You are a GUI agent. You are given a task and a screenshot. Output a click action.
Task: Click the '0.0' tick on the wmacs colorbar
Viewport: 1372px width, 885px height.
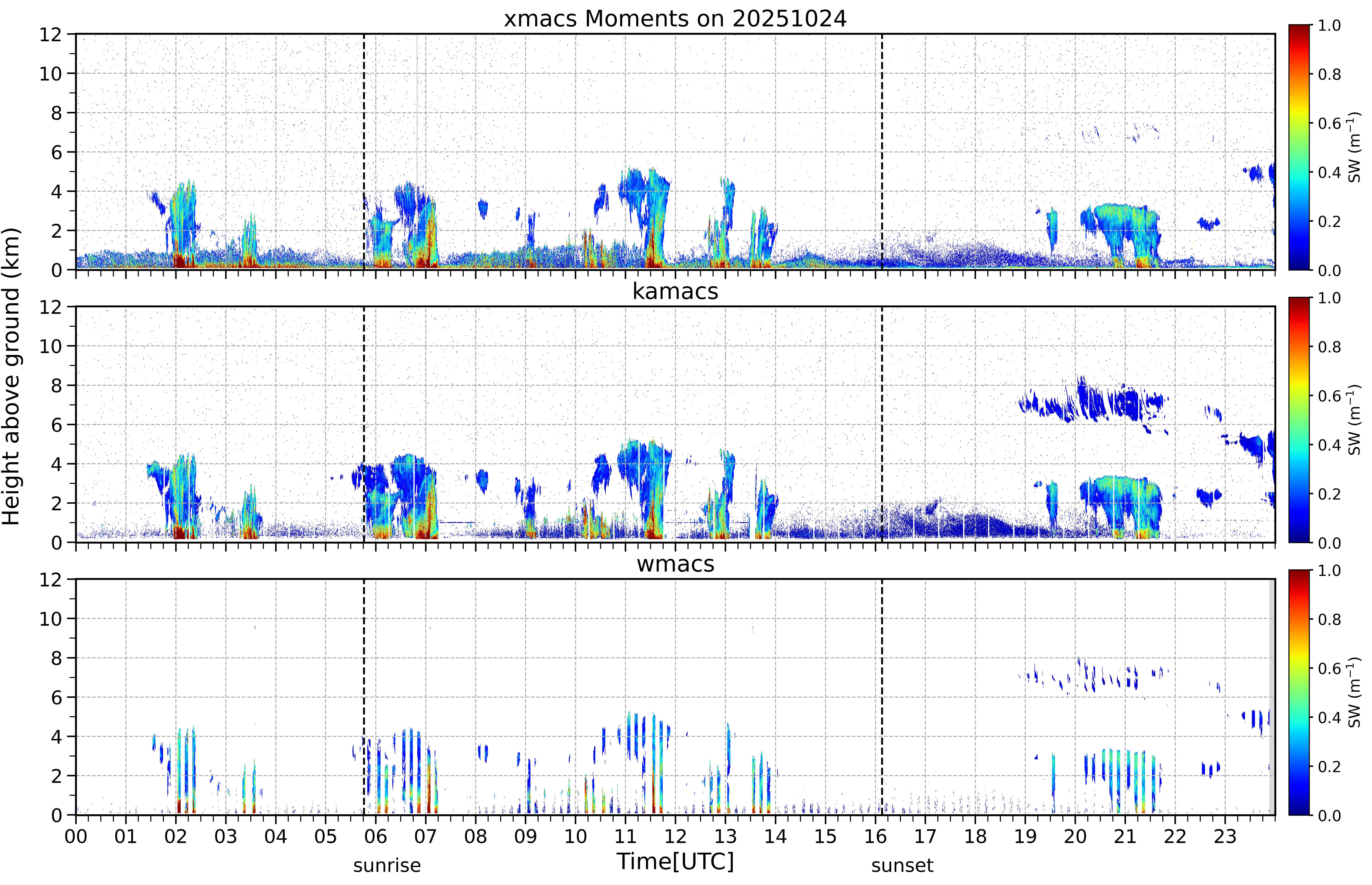pos(1329,815)
